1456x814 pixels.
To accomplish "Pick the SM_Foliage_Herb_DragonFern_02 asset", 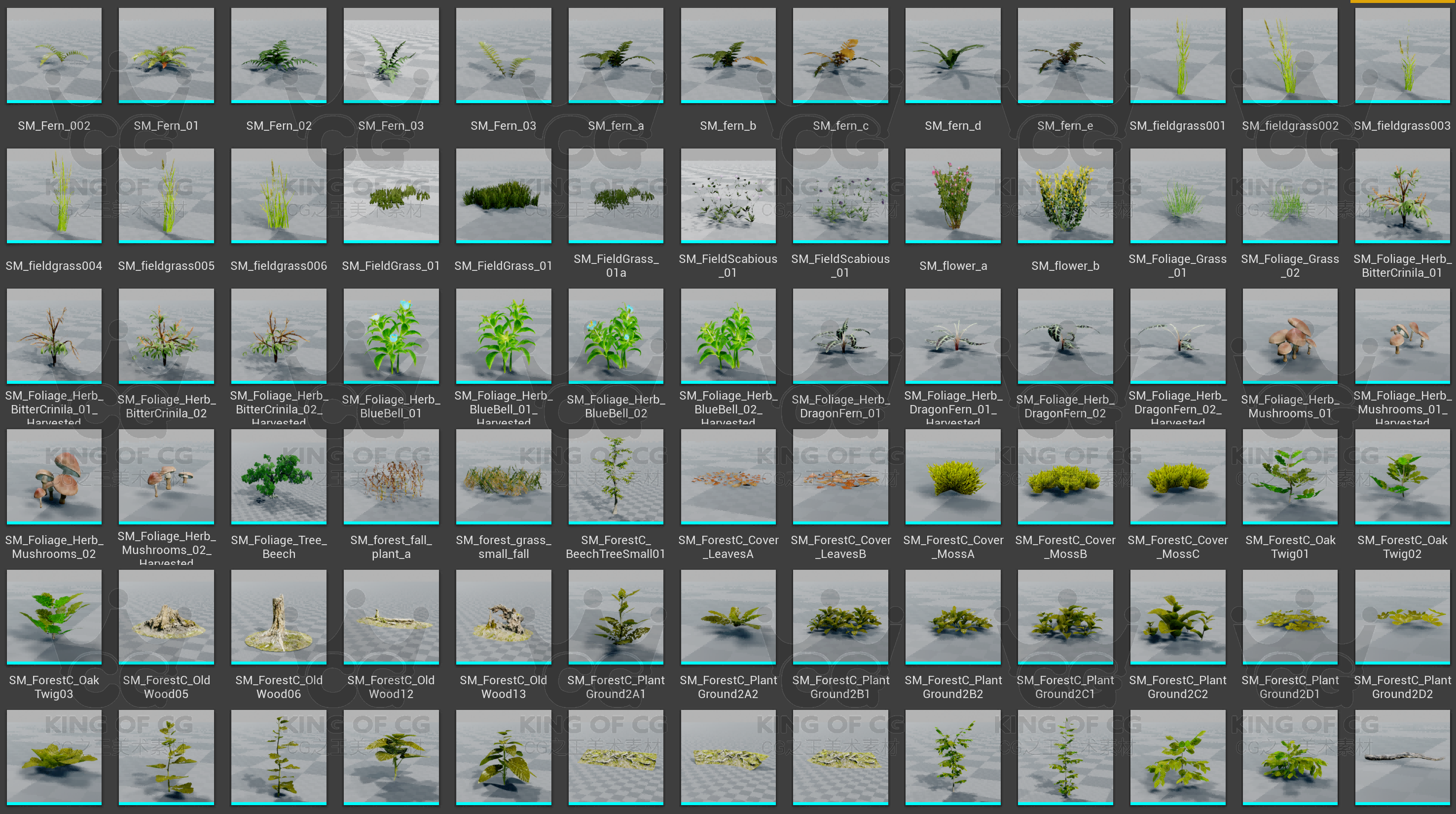I will [1065, 336].
